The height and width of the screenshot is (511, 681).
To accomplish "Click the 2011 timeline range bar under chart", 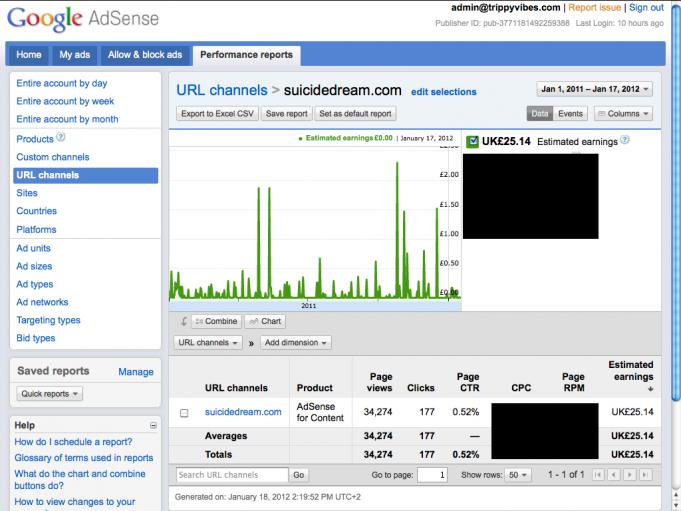I will 315,306.
